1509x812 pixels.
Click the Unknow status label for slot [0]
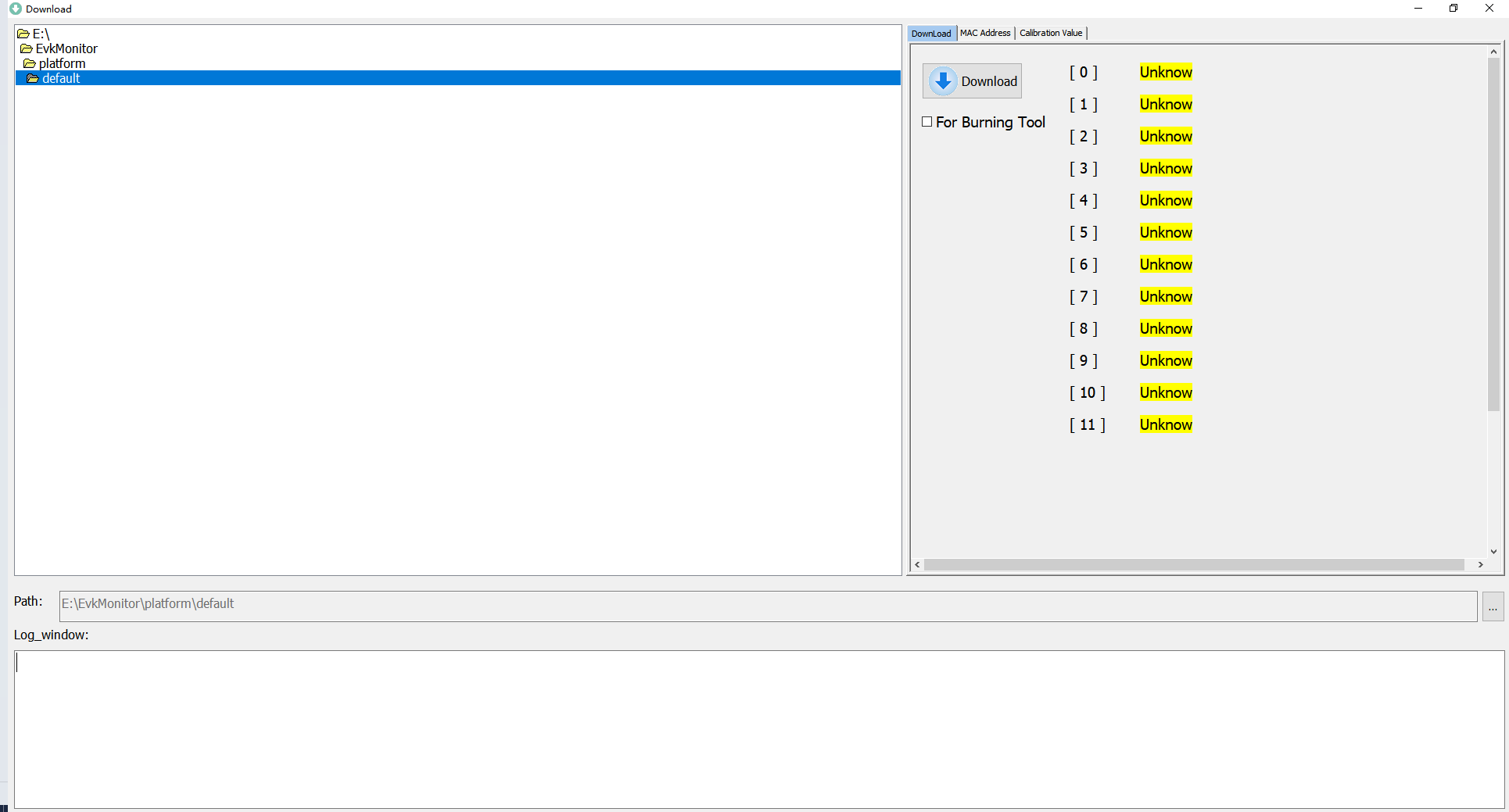click(1165, 72)
